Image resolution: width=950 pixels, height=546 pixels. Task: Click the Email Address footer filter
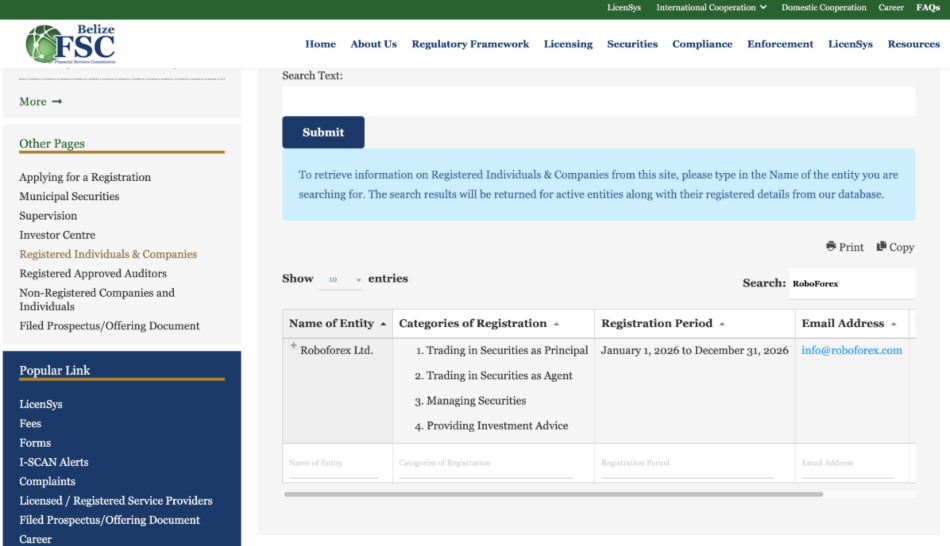(x=848, y=465)
